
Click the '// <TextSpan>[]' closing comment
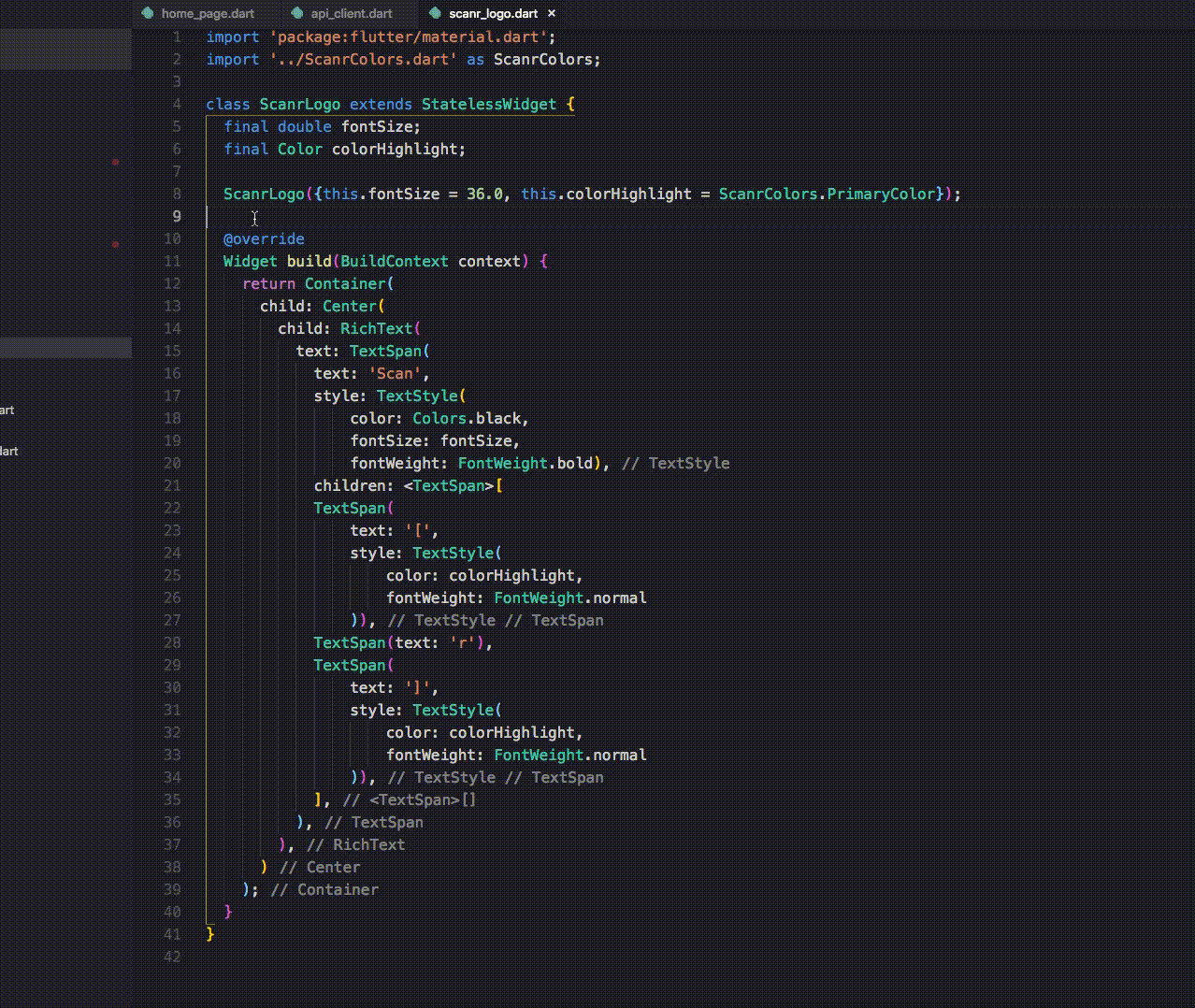point(409,799)
